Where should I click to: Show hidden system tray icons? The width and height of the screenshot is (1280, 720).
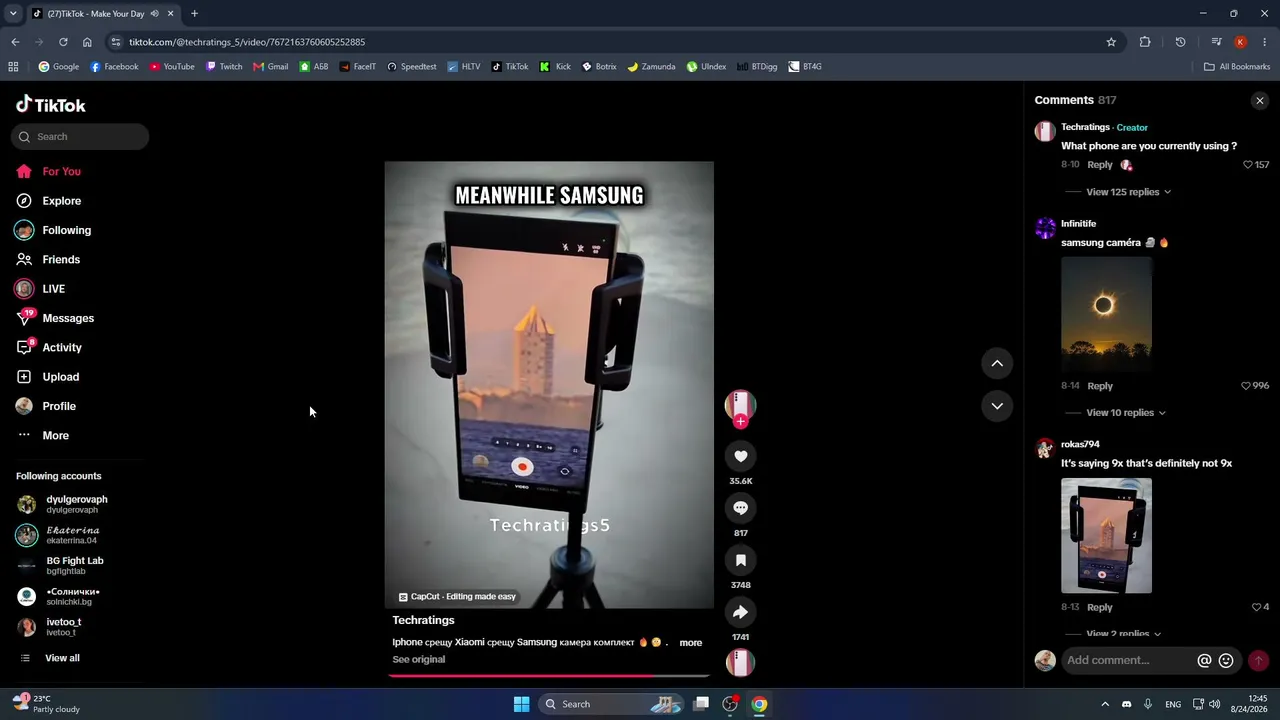[1105, 704]
